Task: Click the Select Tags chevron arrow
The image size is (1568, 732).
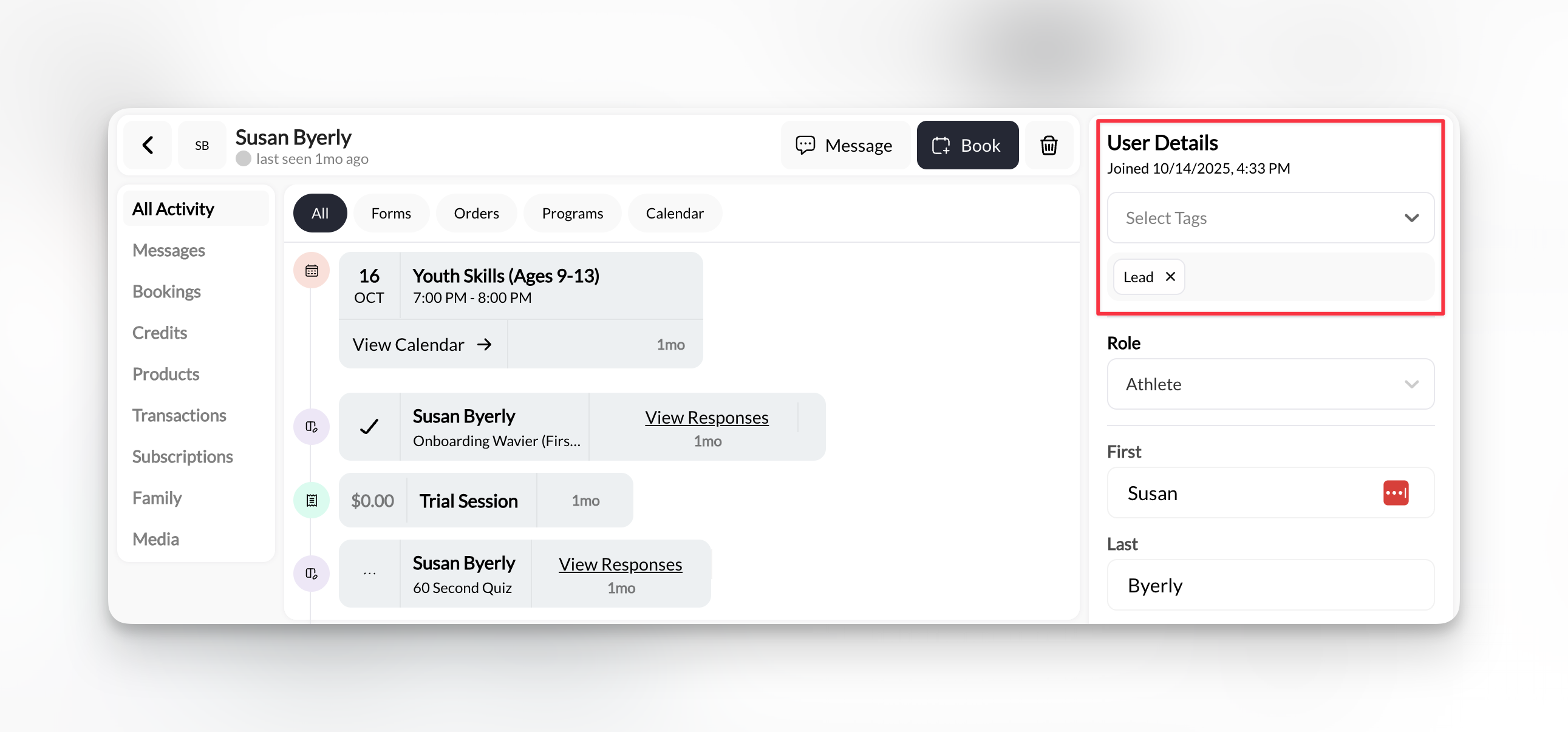Action: pyautogui.click(x=1411, y=218)
